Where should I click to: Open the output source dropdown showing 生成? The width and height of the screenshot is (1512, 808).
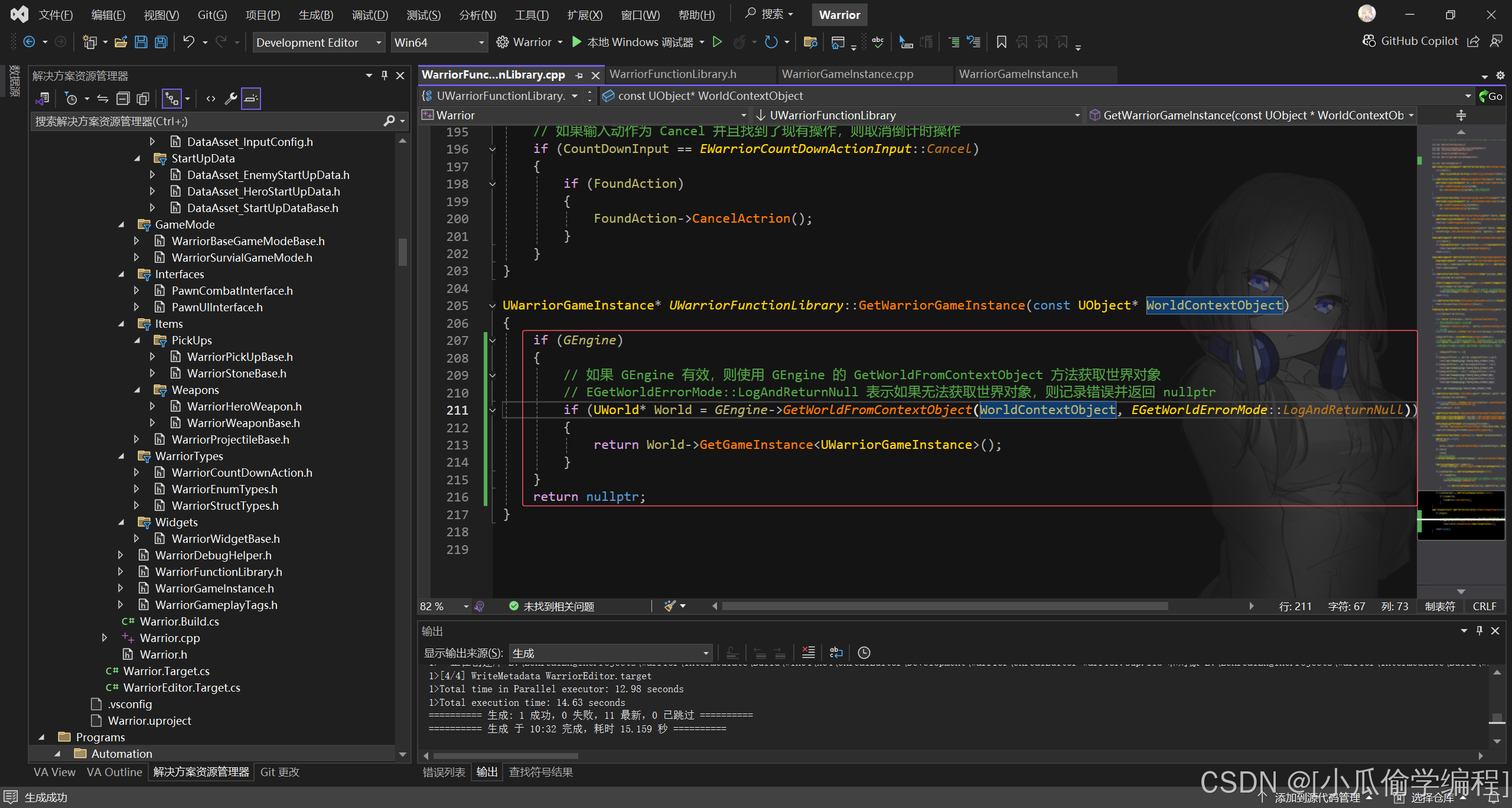(610, 653)
